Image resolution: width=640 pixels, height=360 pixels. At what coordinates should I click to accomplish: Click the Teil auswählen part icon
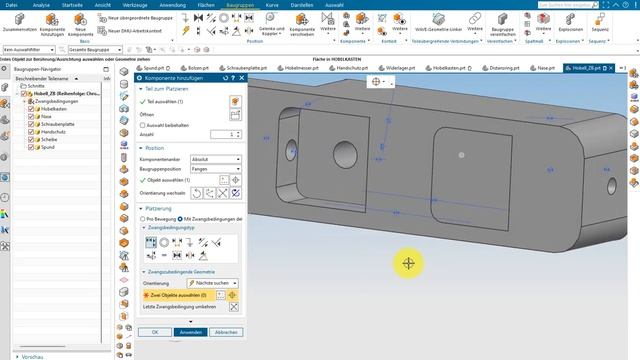pyautogui.click(x=235, y=101)
